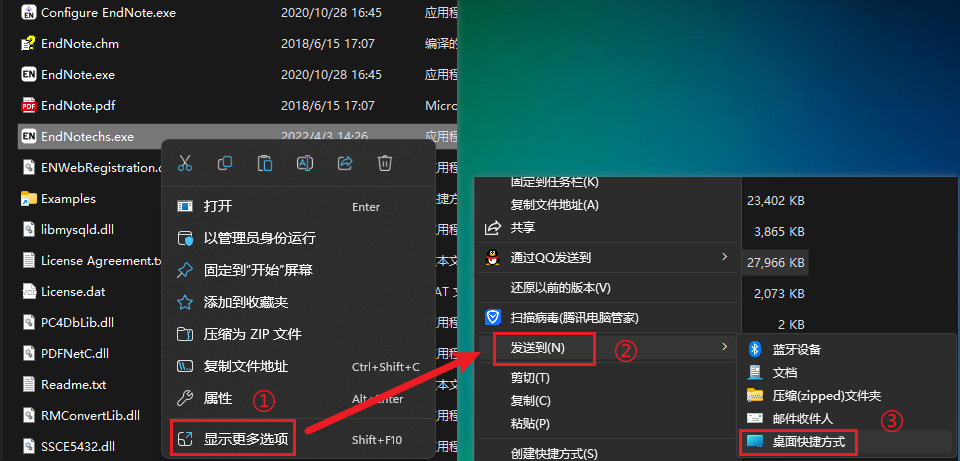Choose 固定到"开始"屏幕 menu entry
The height and width of the screenshot is (461, 960).
coord(298,270)
